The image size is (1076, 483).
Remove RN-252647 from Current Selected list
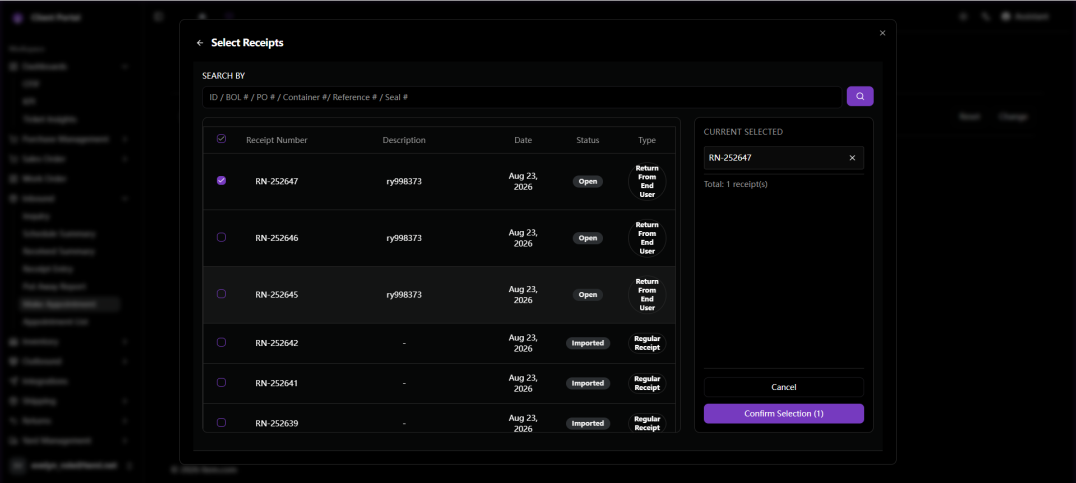tap(852, 158)
